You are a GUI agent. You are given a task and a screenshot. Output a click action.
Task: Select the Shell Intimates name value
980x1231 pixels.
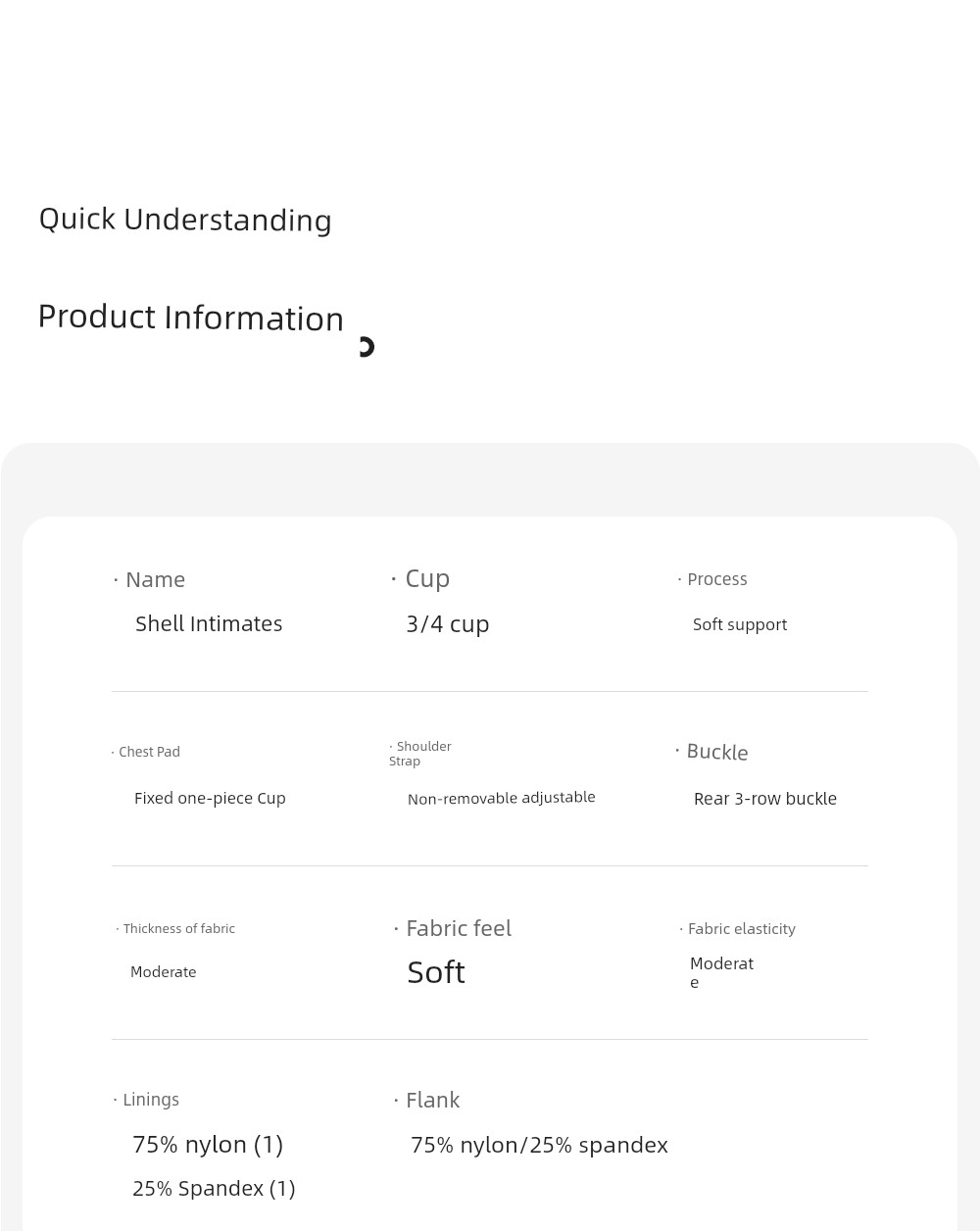(209, 624)
